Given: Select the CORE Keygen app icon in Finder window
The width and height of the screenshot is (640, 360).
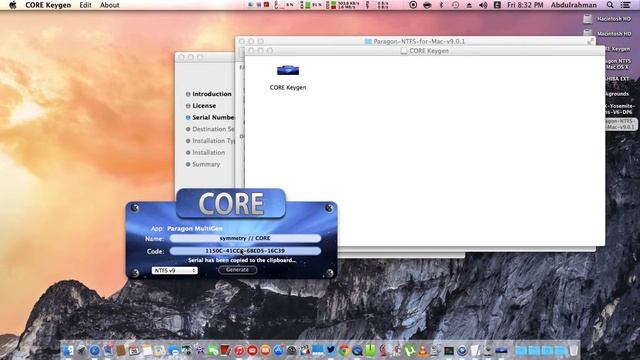Looking at the screenshot, I should (x=288, y=70).
